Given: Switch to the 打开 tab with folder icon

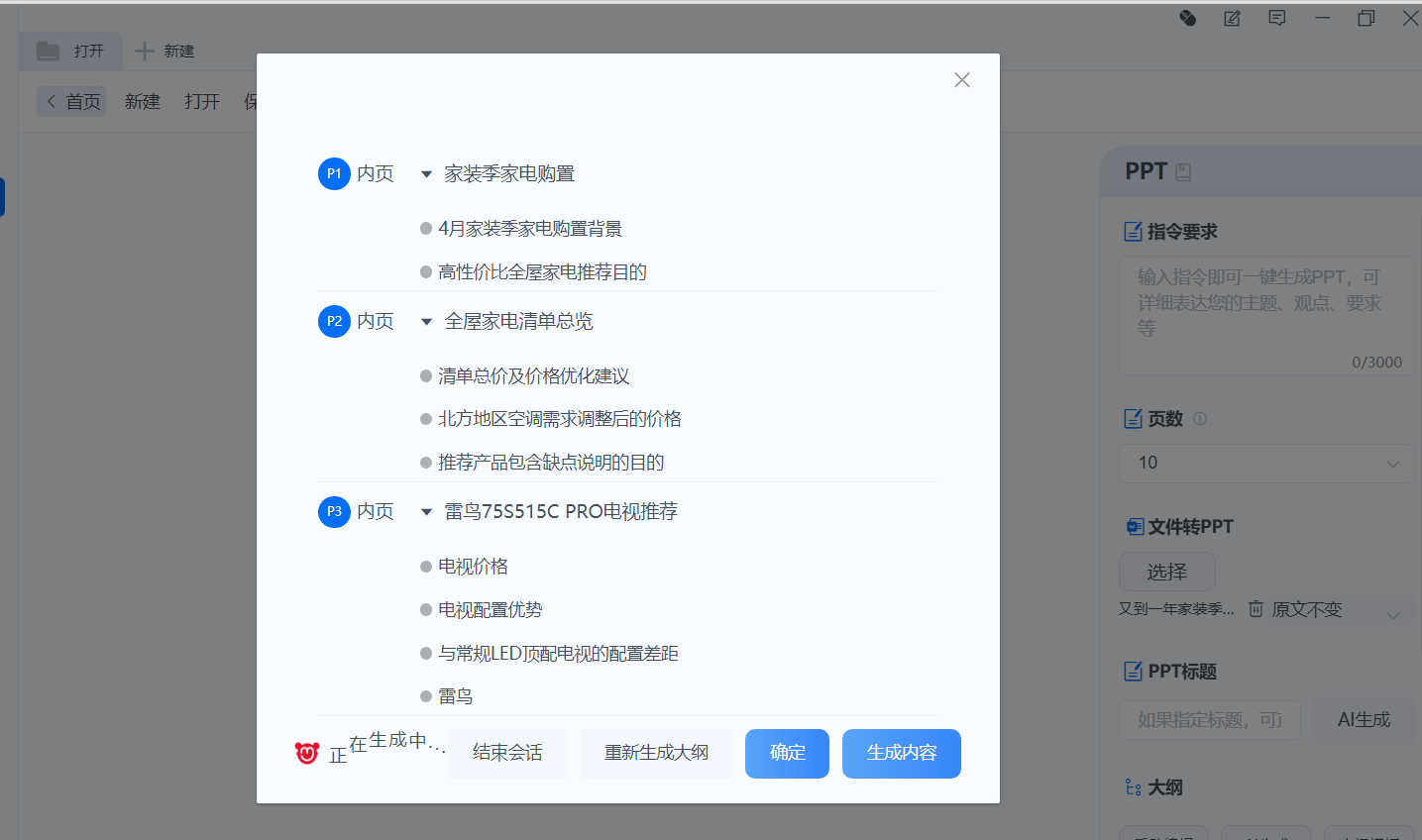Looking at the screenshot, I should 70,51.
